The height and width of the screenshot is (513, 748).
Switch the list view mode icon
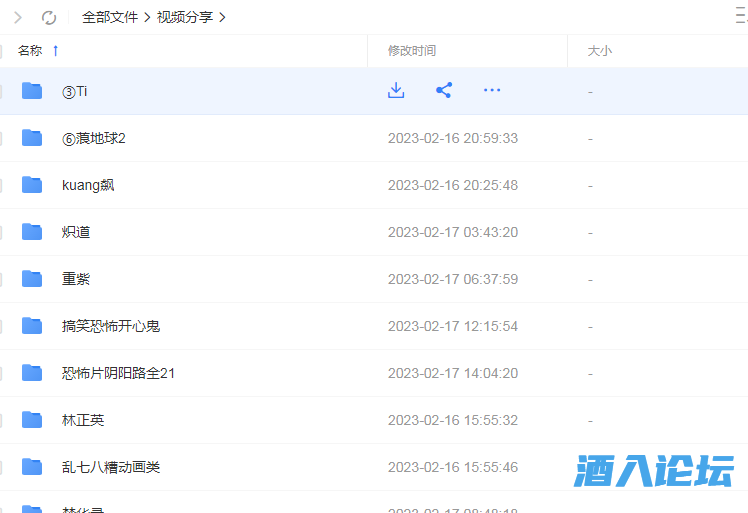[x=741, y=16]
